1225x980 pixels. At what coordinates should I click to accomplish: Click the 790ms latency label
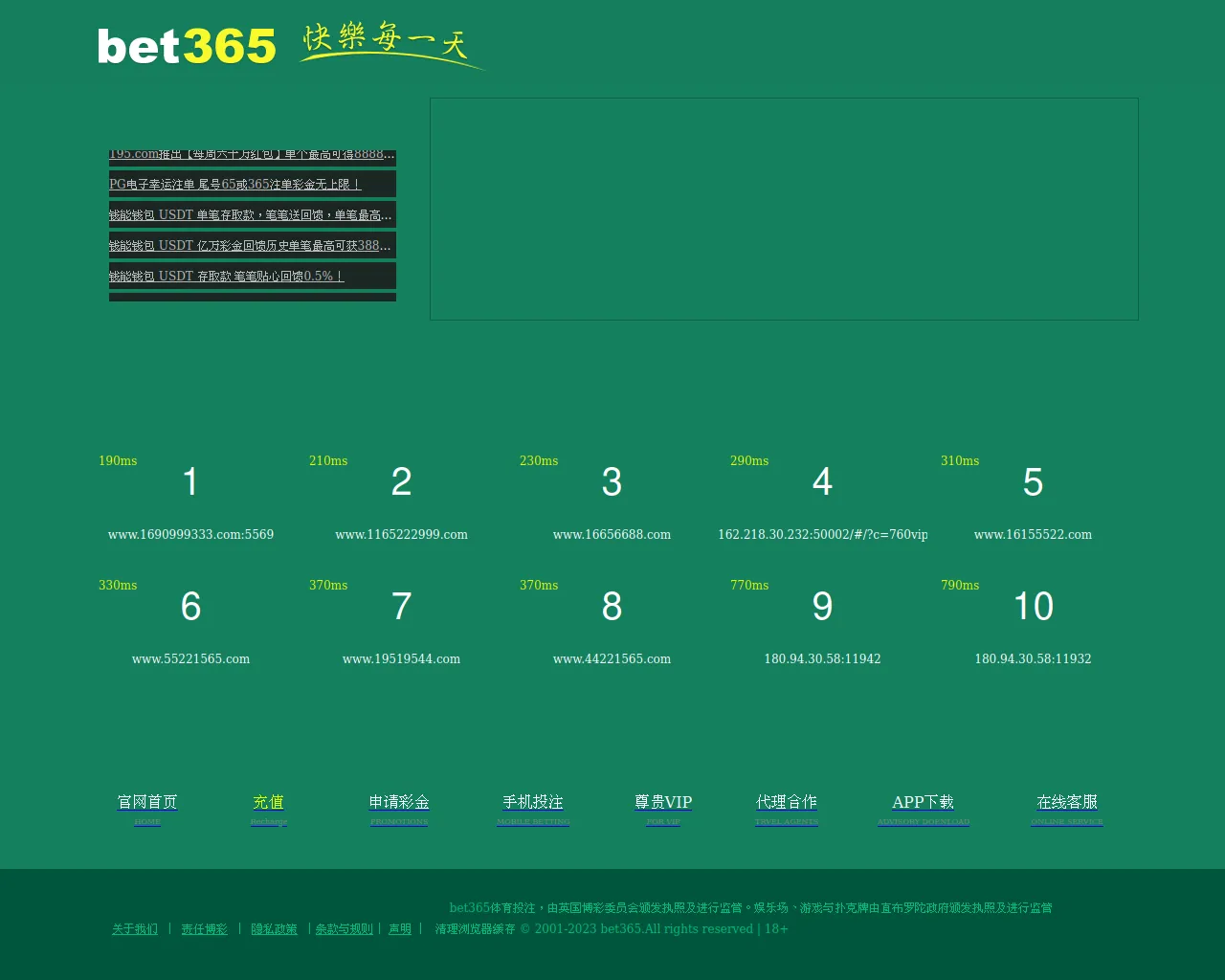960,585
